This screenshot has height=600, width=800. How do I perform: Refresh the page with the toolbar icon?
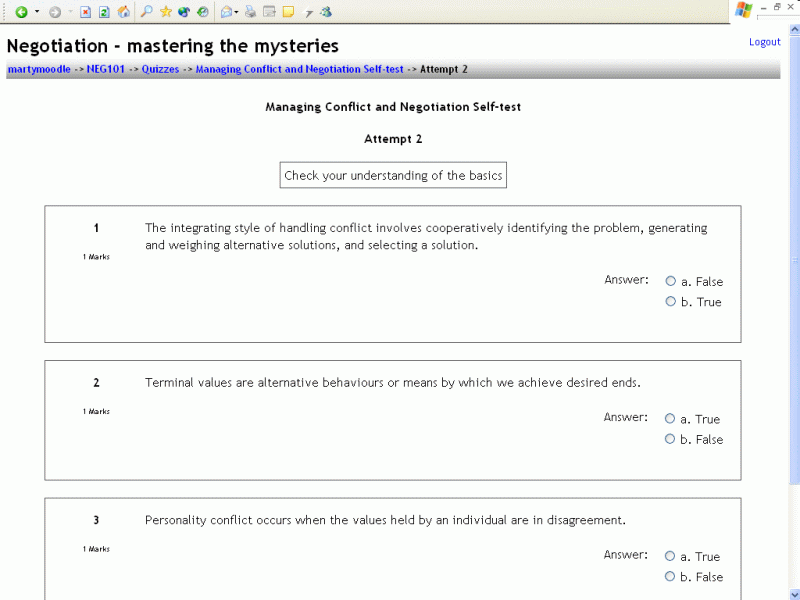(x=104, y=12)
